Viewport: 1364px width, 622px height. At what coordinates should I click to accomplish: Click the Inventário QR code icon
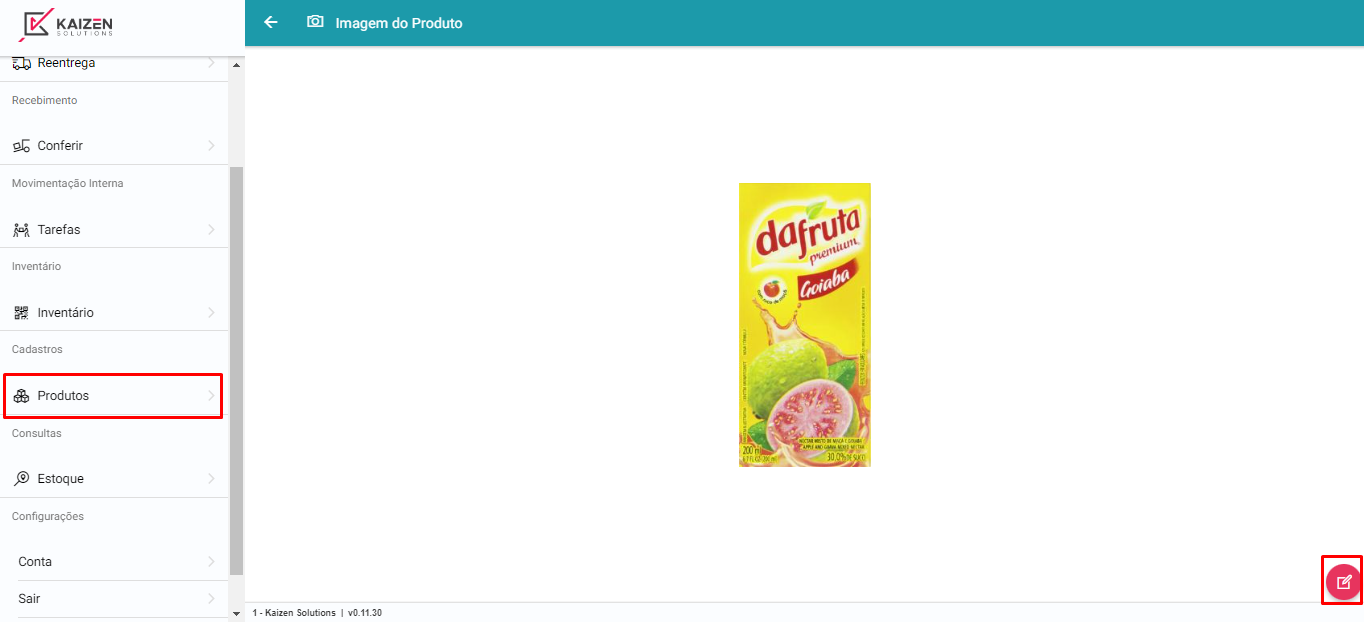[x=21, y=313]
